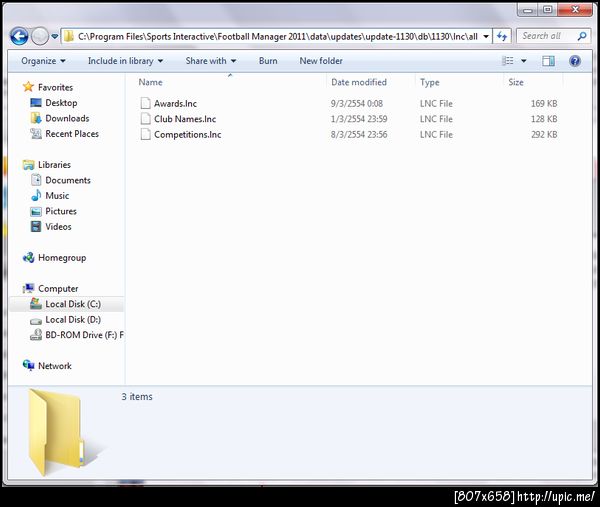Screen dimensions: 600x507
Task: Click the 292 KB size cell
Action: pos(544,135)
